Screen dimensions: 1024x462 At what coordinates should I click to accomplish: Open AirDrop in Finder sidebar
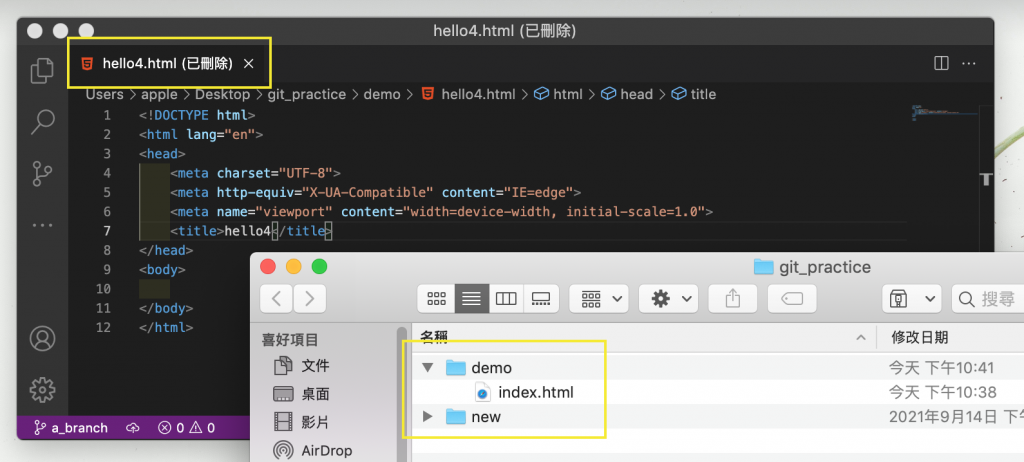(313, 450)
